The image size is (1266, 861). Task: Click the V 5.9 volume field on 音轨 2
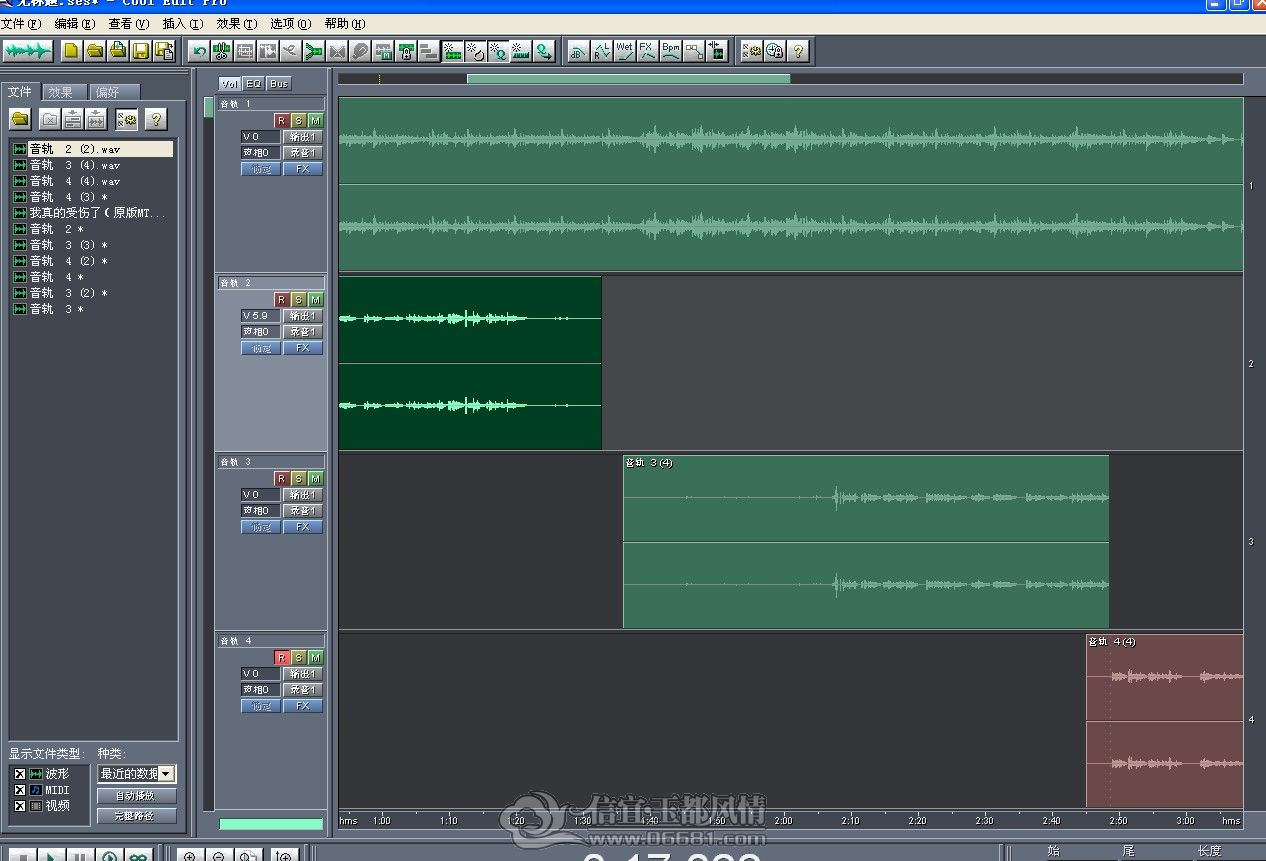261,316
